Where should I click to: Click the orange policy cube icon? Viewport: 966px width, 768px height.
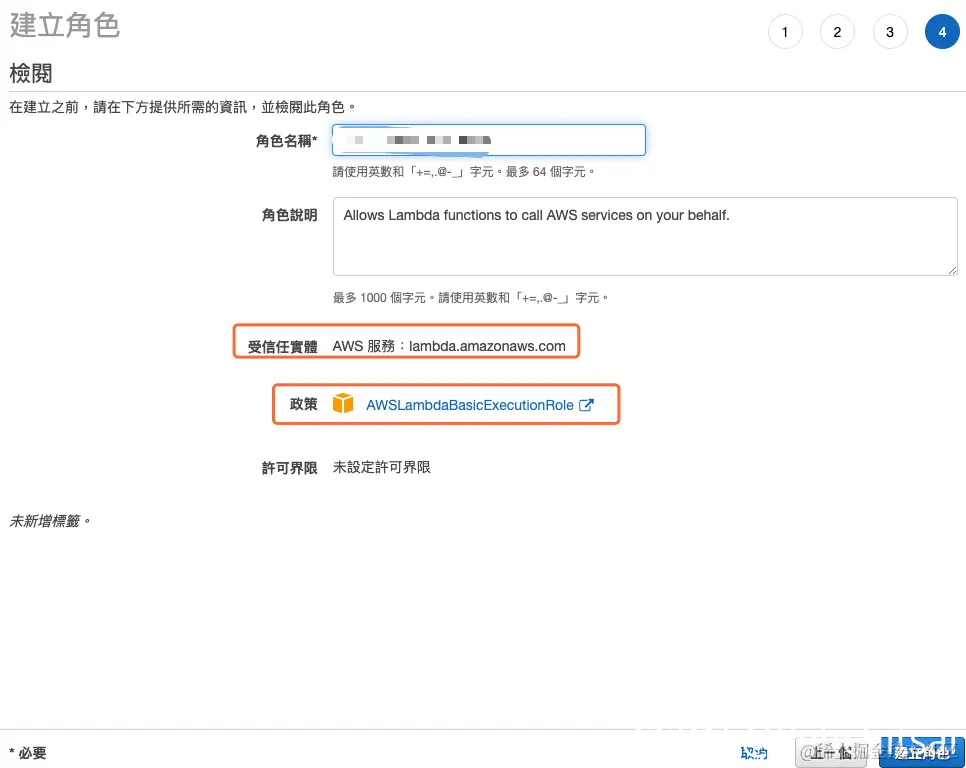[346, 404]
